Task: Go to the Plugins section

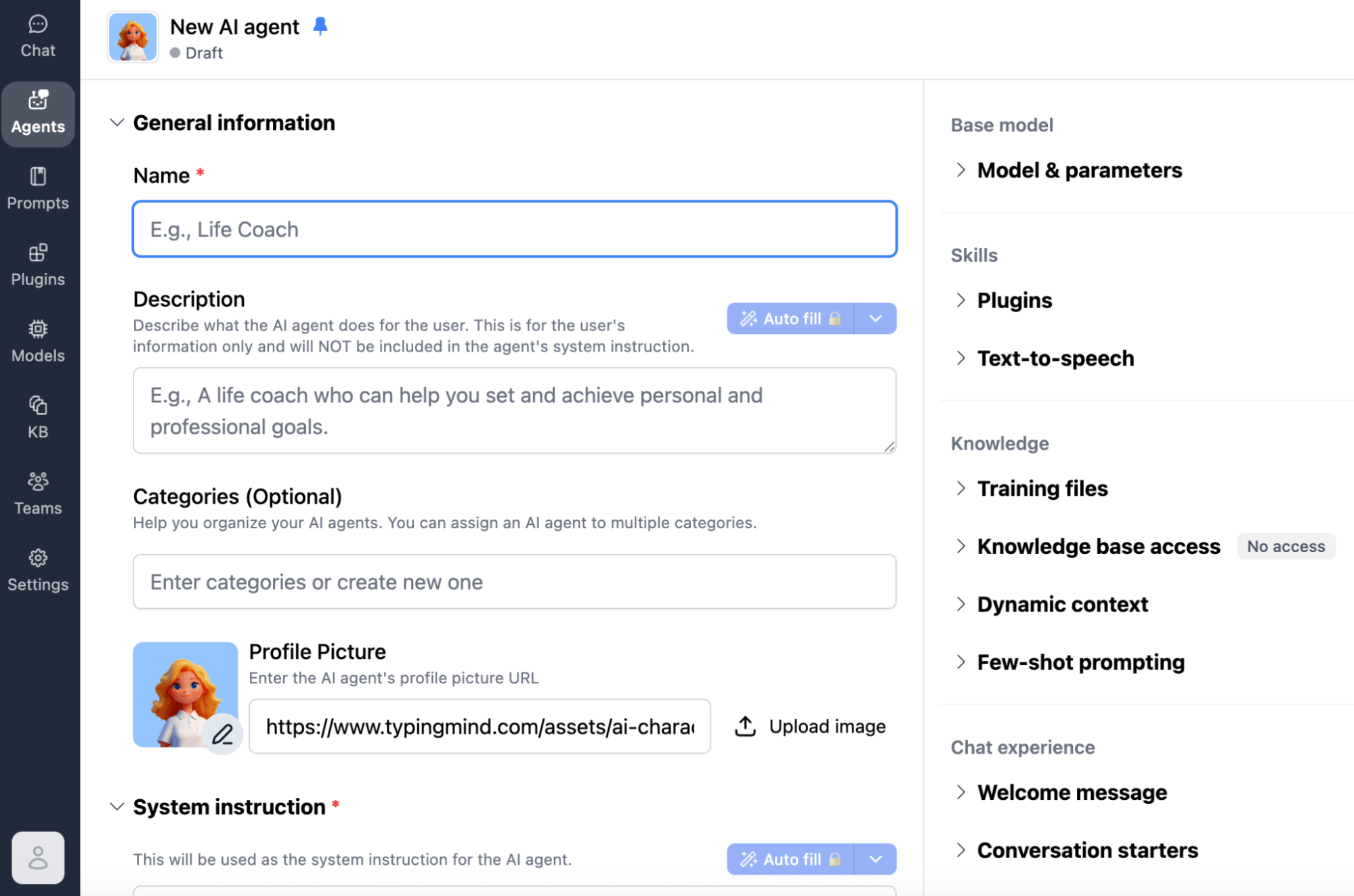Action: click(37, 265)
